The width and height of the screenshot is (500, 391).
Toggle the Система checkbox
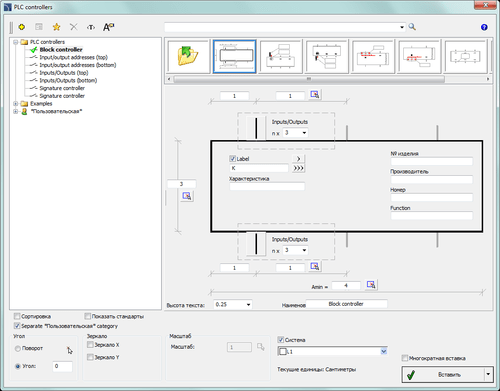(x=281, y=340)
